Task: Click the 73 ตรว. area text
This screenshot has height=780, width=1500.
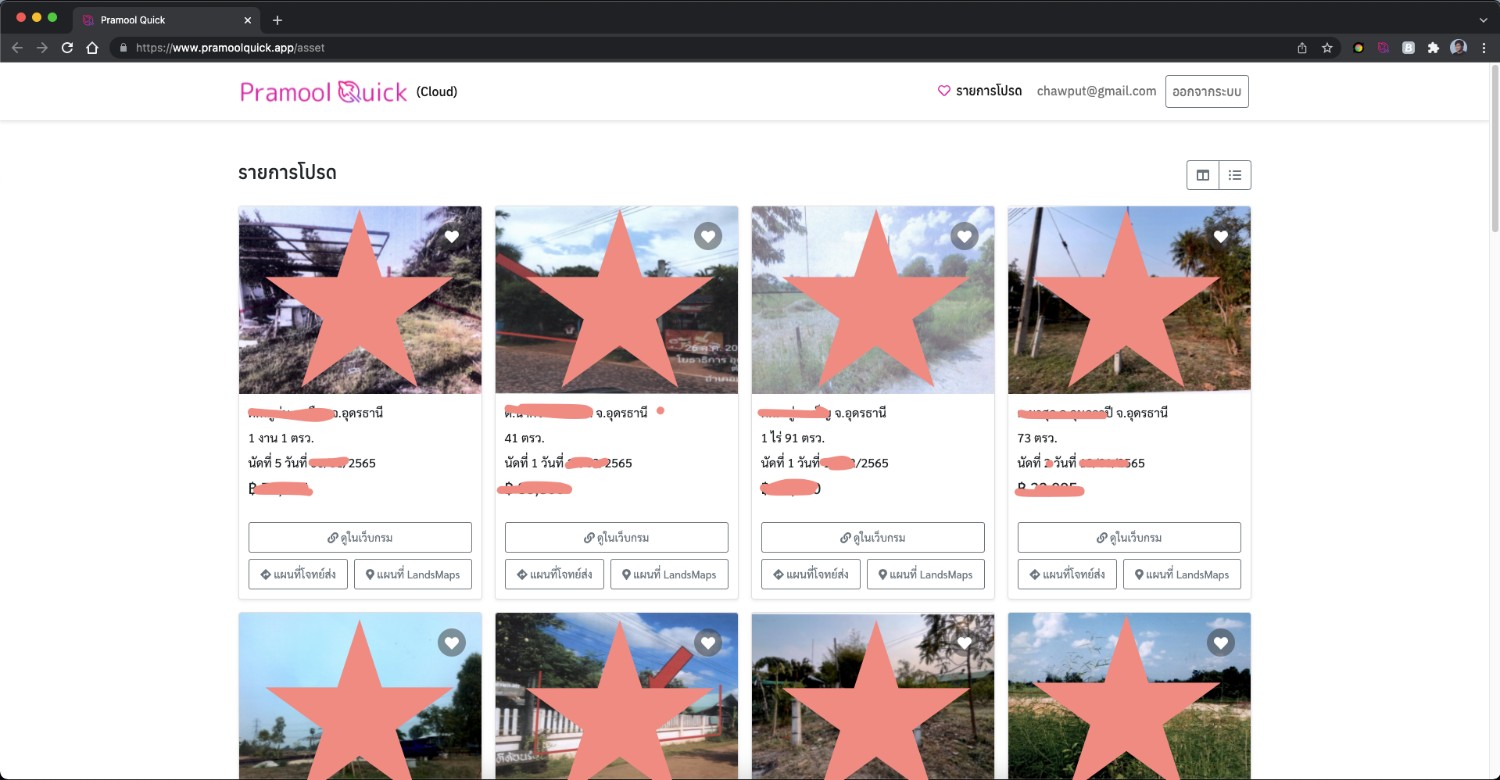Action: (1037, 438)
